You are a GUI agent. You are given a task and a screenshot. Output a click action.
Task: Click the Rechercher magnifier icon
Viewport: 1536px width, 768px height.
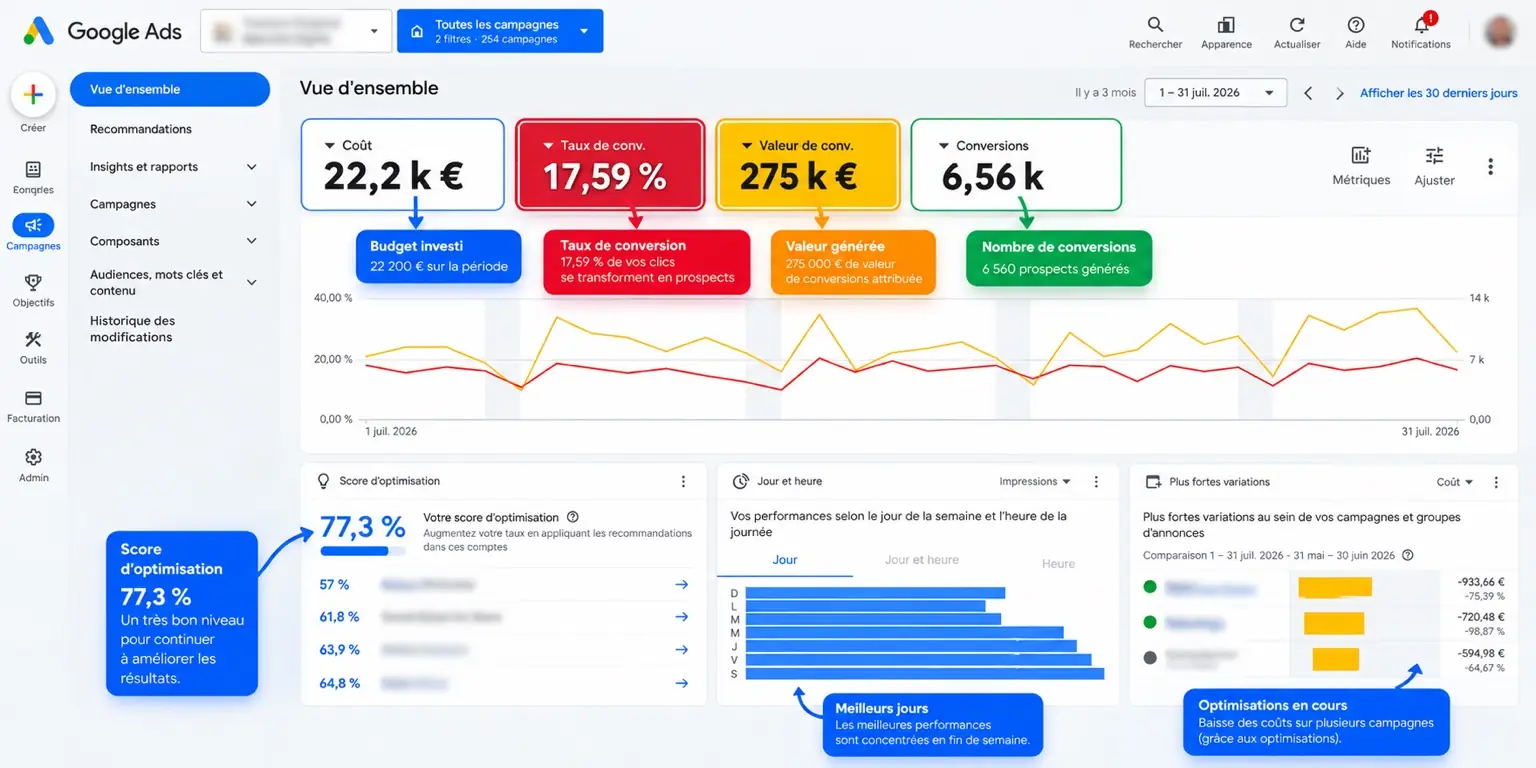tap(1155, 25)
